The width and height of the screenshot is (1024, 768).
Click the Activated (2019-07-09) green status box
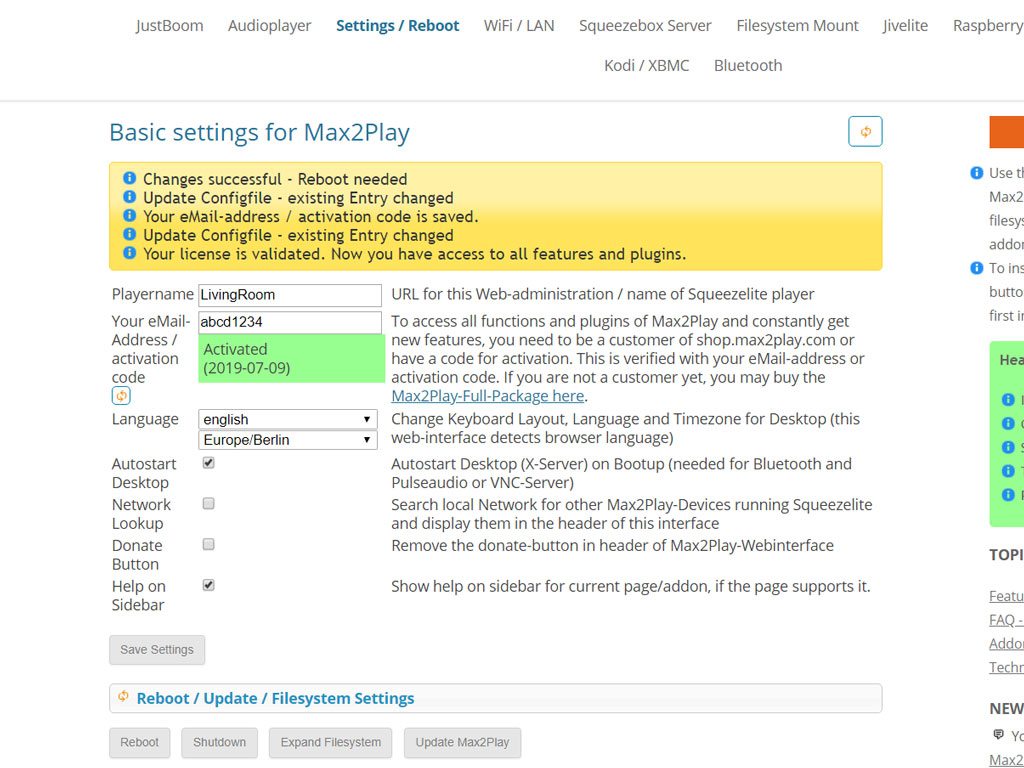coord(292,359)
